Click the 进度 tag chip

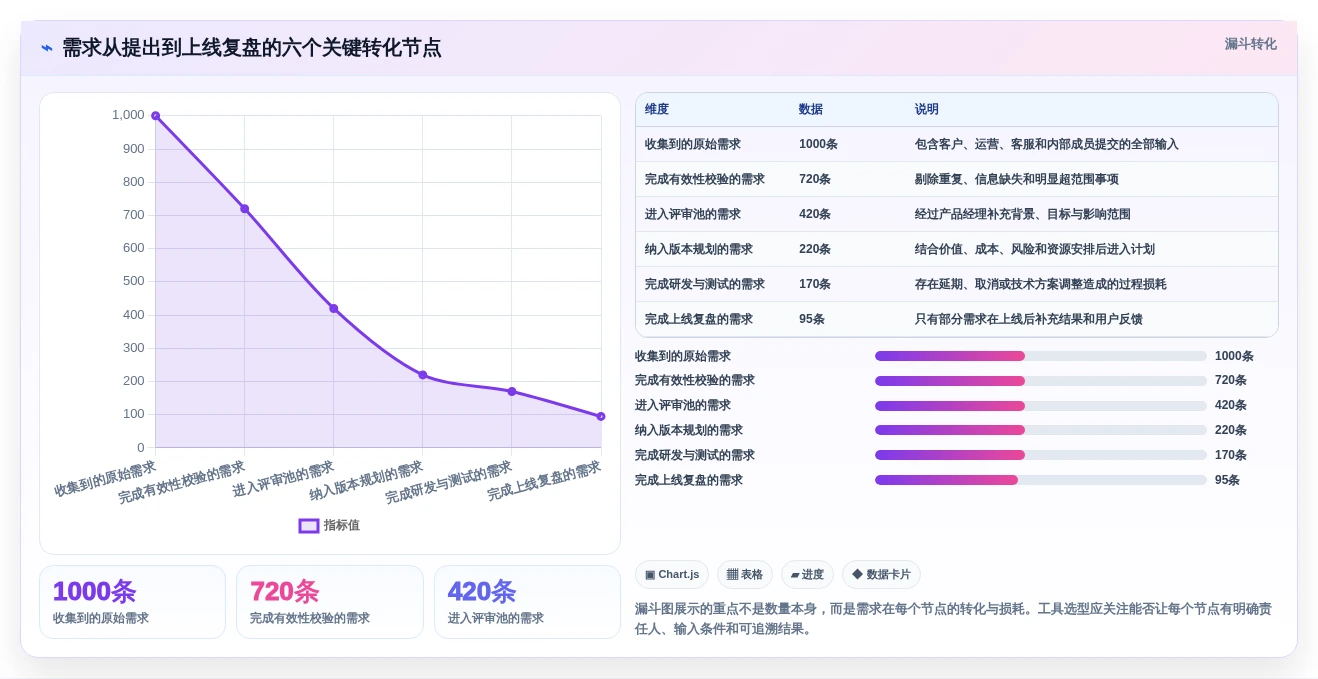tap(807, 574)
